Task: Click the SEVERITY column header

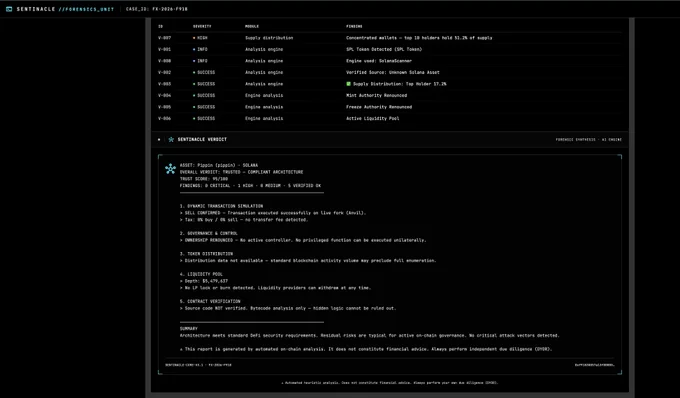Action: click(202, 26)
